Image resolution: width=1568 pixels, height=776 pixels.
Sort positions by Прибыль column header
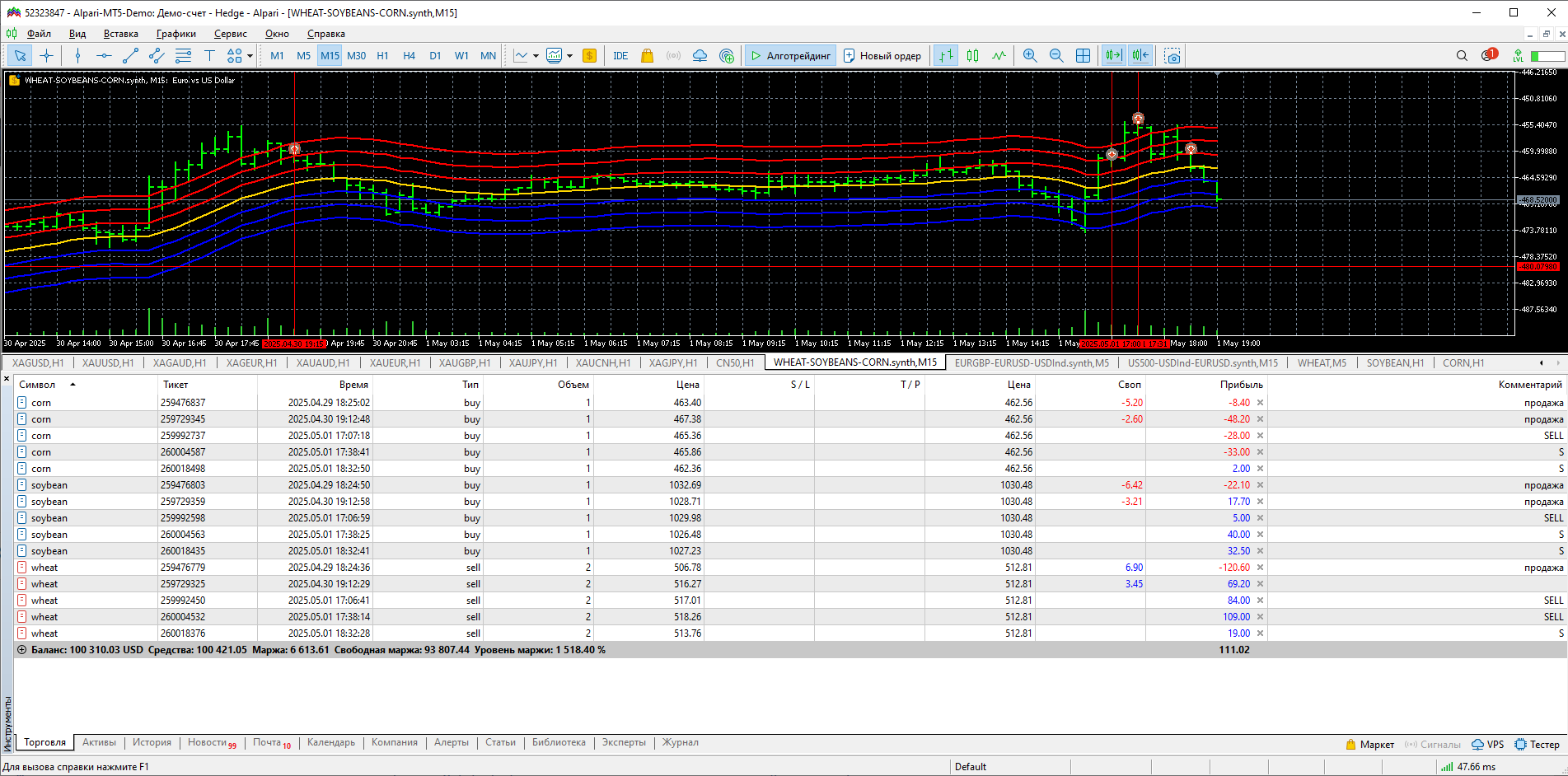pyautogui.click(x=1241, y=385)
